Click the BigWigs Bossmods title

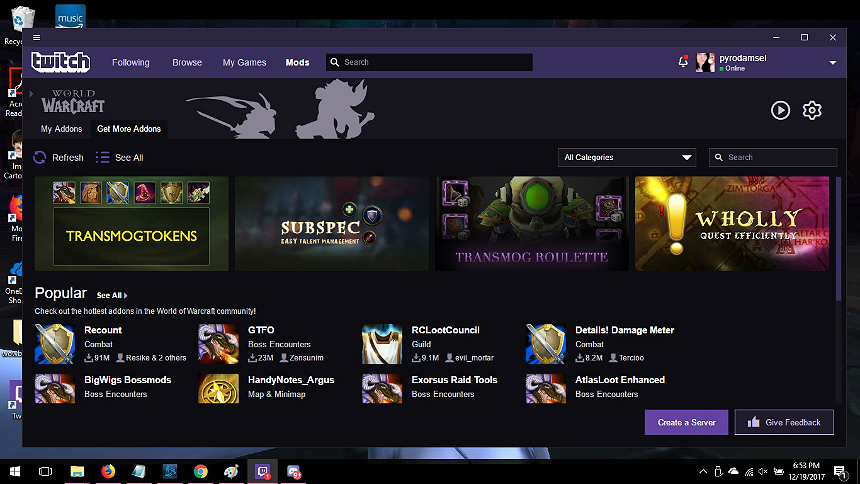tap(128, 380)
